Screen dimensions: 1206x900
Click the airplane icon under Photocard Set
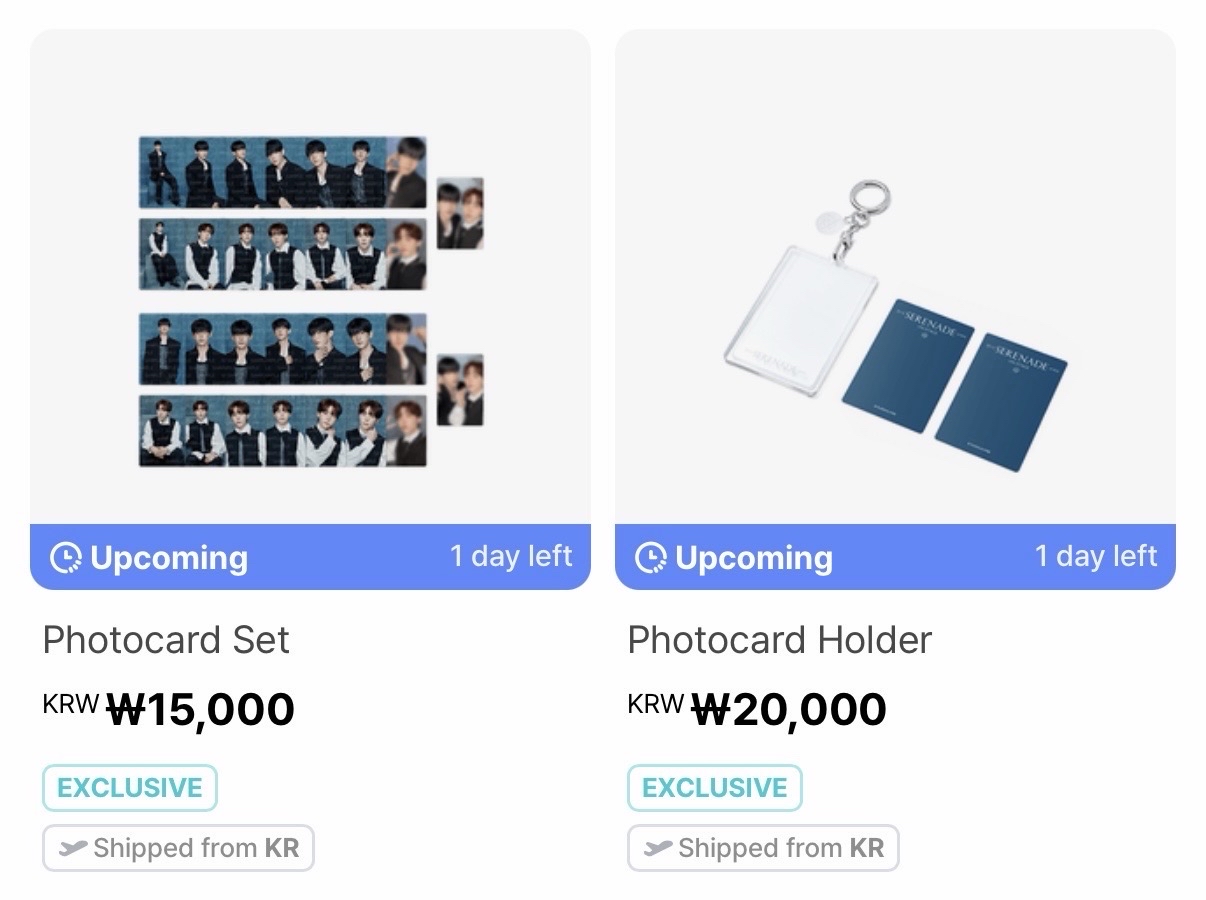coord(73,849)
